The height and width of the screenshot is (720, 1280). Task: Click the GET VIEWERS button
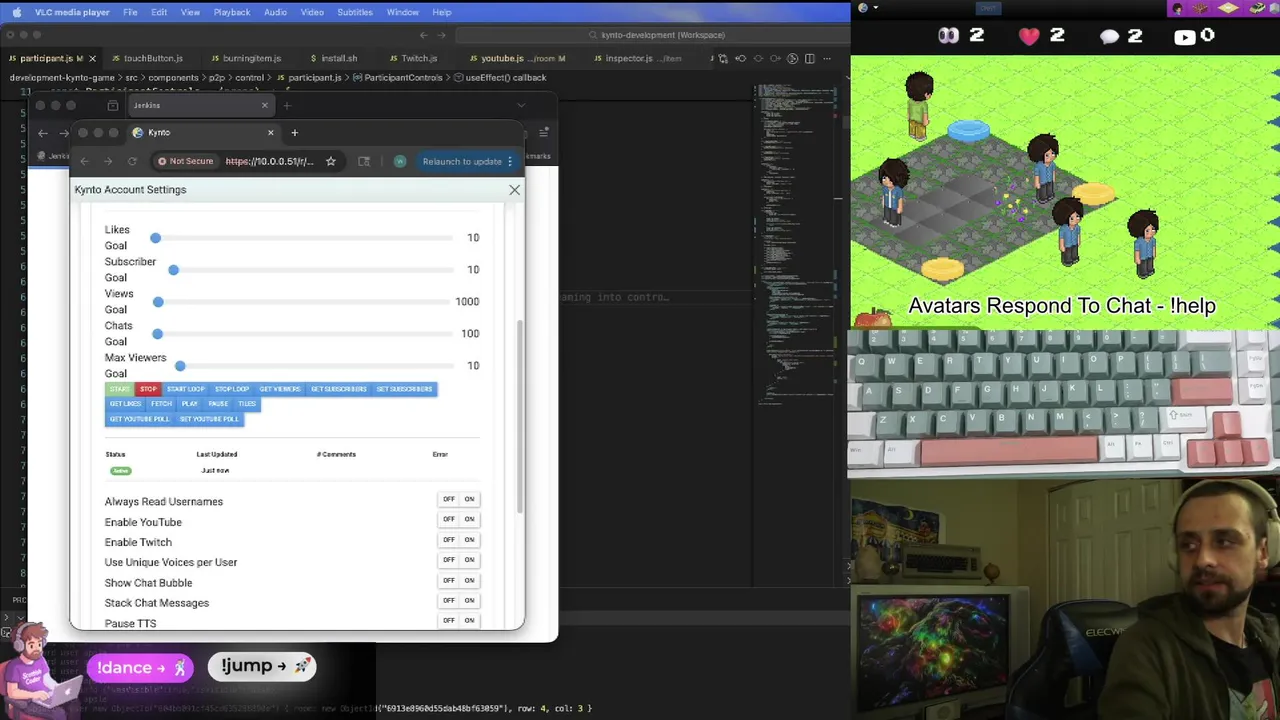[280, 389]
